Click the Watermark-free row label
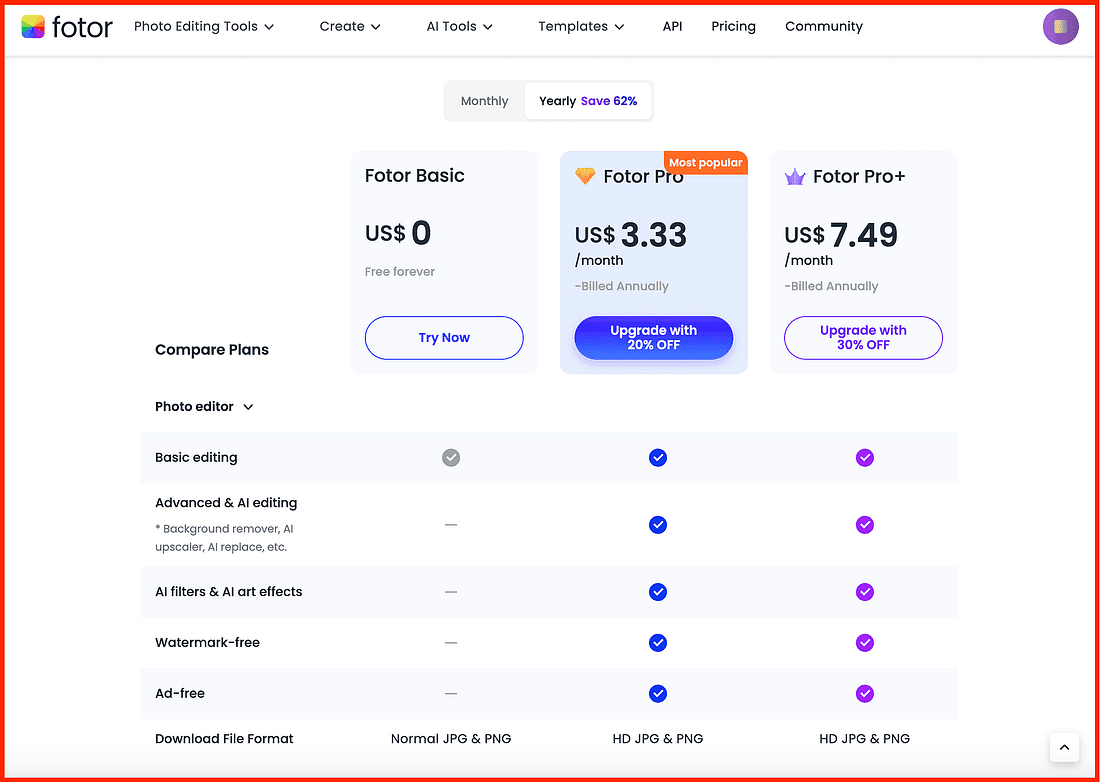The height and width of the screenshot is (782, 1100). [208, 642]
